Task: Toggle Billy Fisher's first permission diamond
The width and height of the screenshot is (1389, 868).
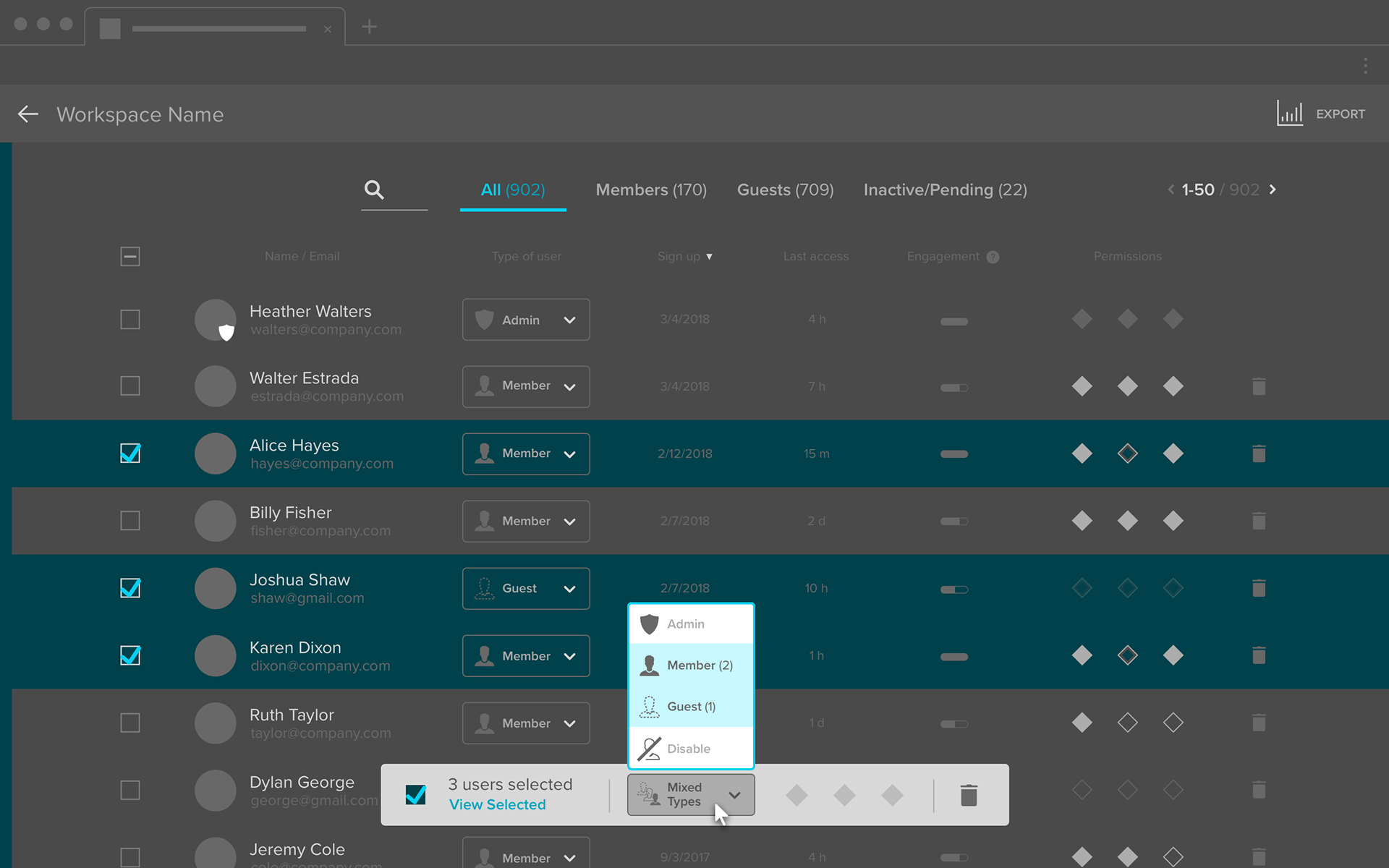Action: tap(1082, 521)
